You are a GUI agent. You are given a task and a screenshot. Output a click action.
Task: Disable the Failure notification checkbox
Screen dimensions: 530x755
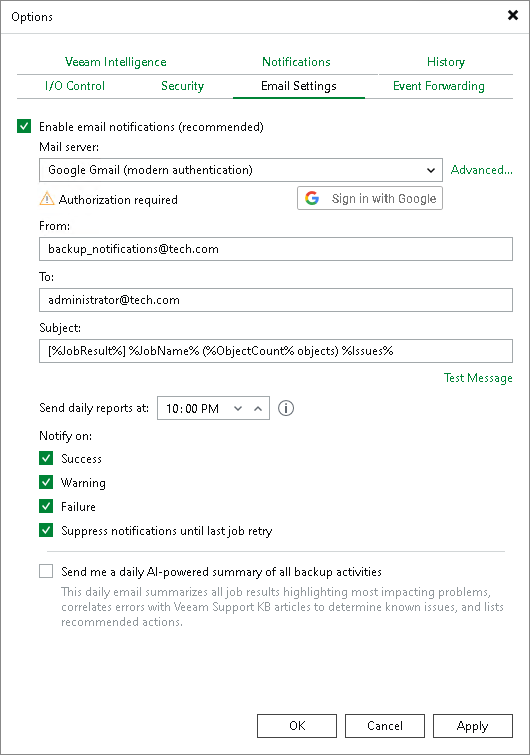(x=46, y=506)
